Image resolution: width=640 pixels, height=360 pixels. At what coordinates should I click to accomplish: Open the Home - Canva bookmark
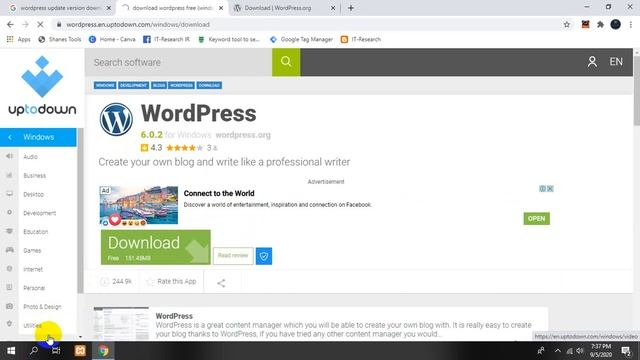click(x=112, y=39)
